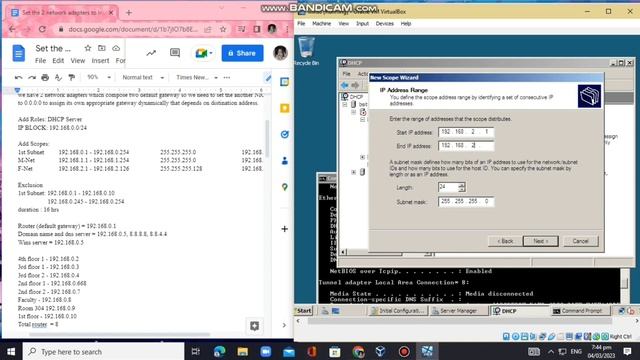This screenshot has width=640, height=360.
Task: Open comment history in Google Docs
Action: [175, 53]
